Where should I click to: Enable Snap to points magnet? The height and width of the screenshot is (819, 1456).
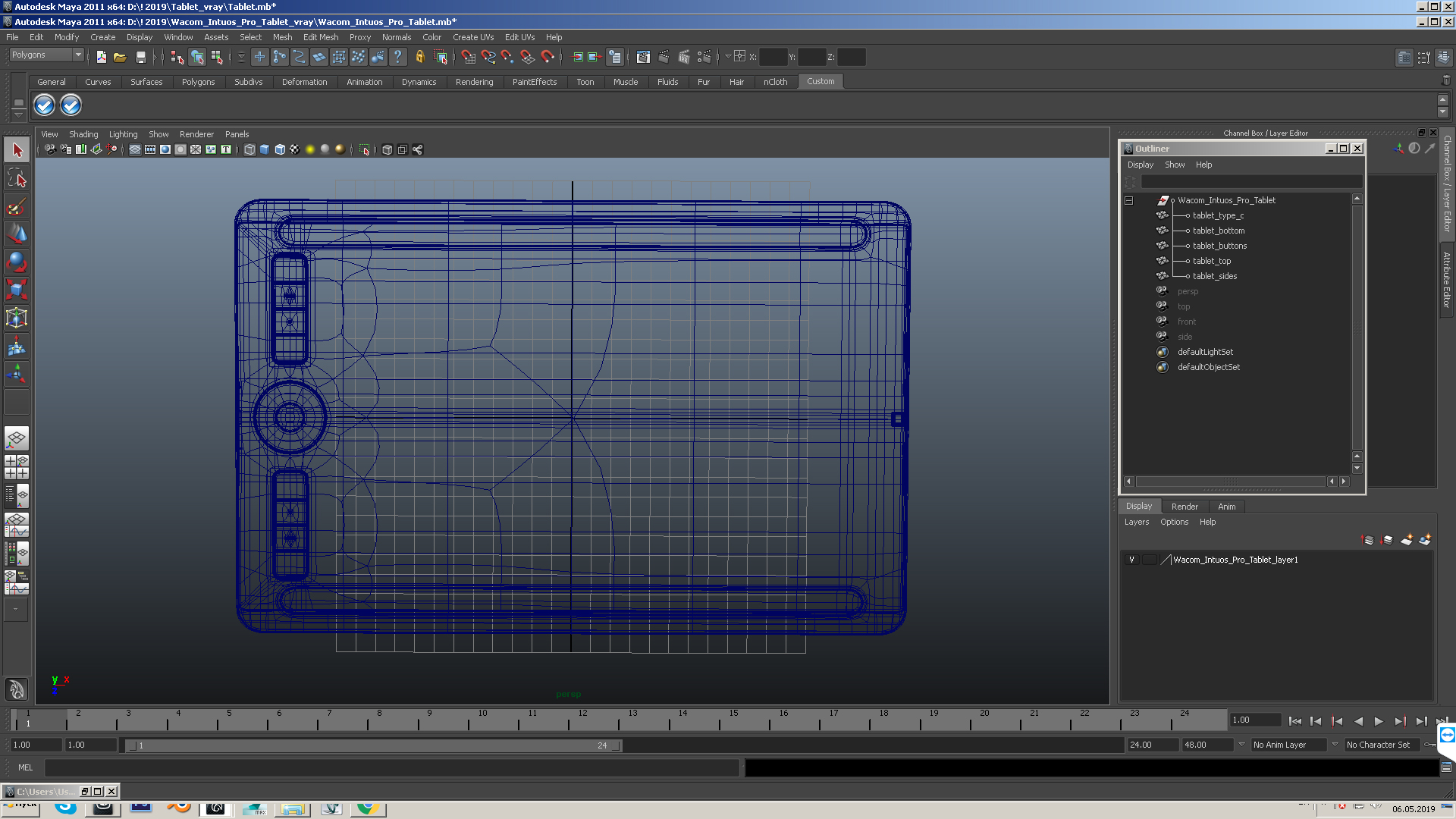click(507, 57)
